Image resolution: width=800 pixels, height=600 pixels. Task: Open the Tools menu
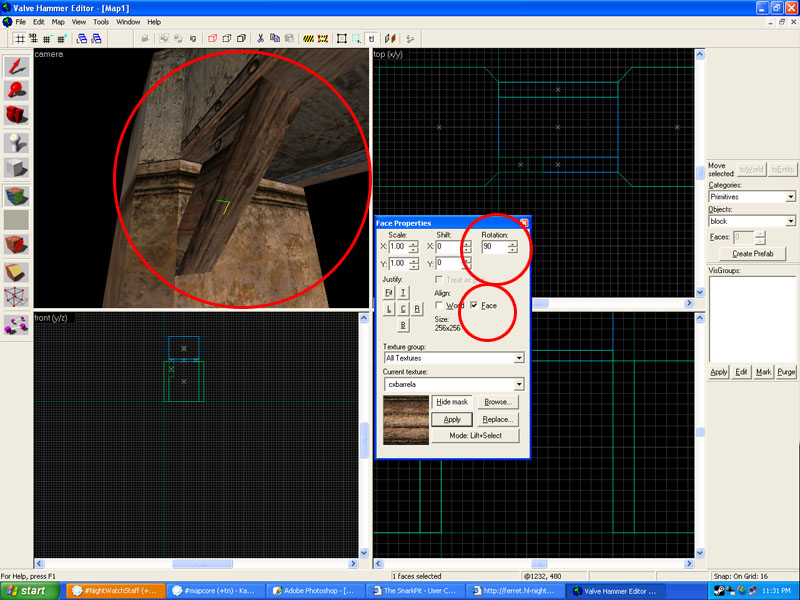tap(101, 21)
